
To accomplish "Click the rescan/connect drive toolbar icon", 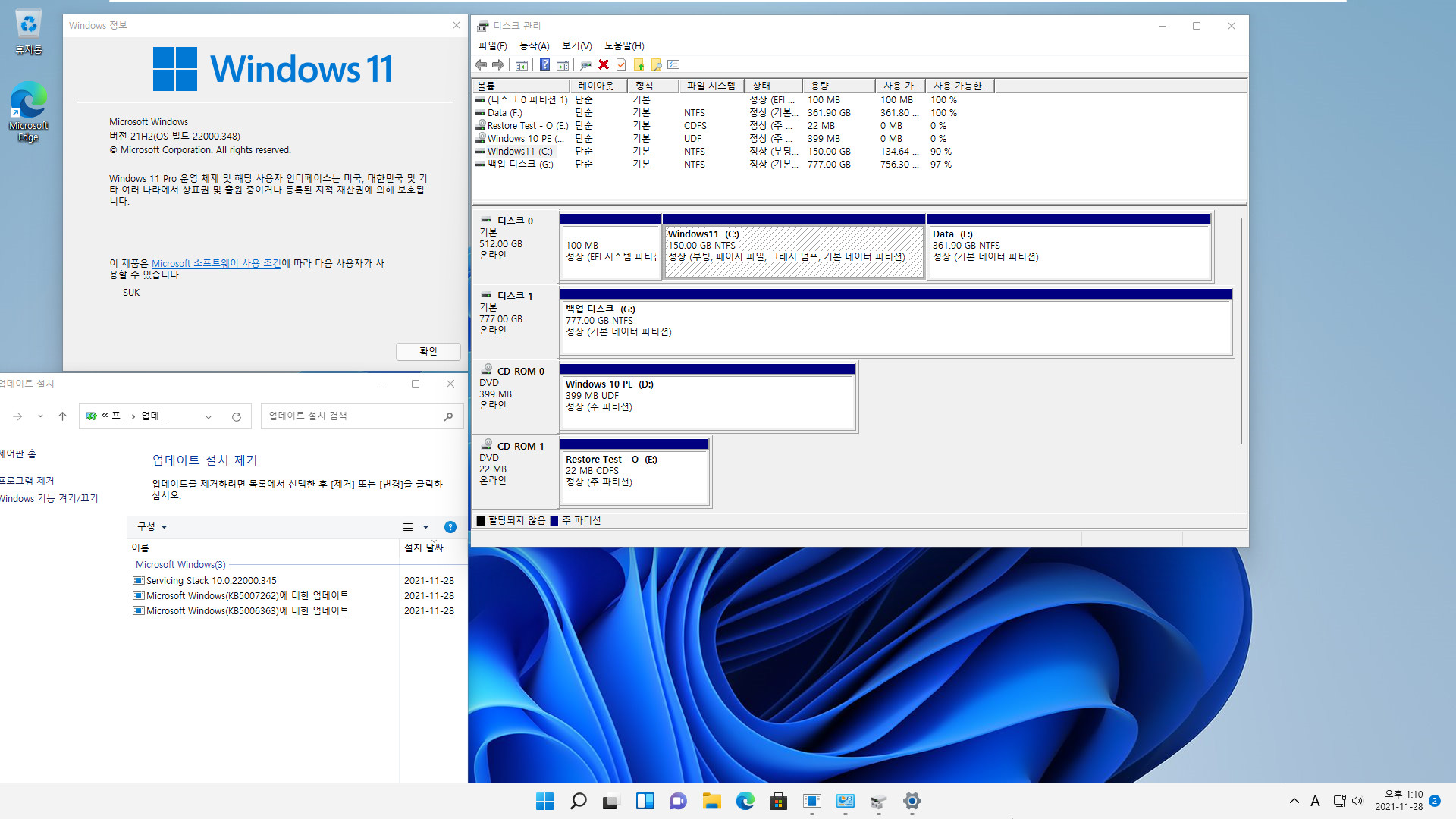I will click(x=585, y=65).
